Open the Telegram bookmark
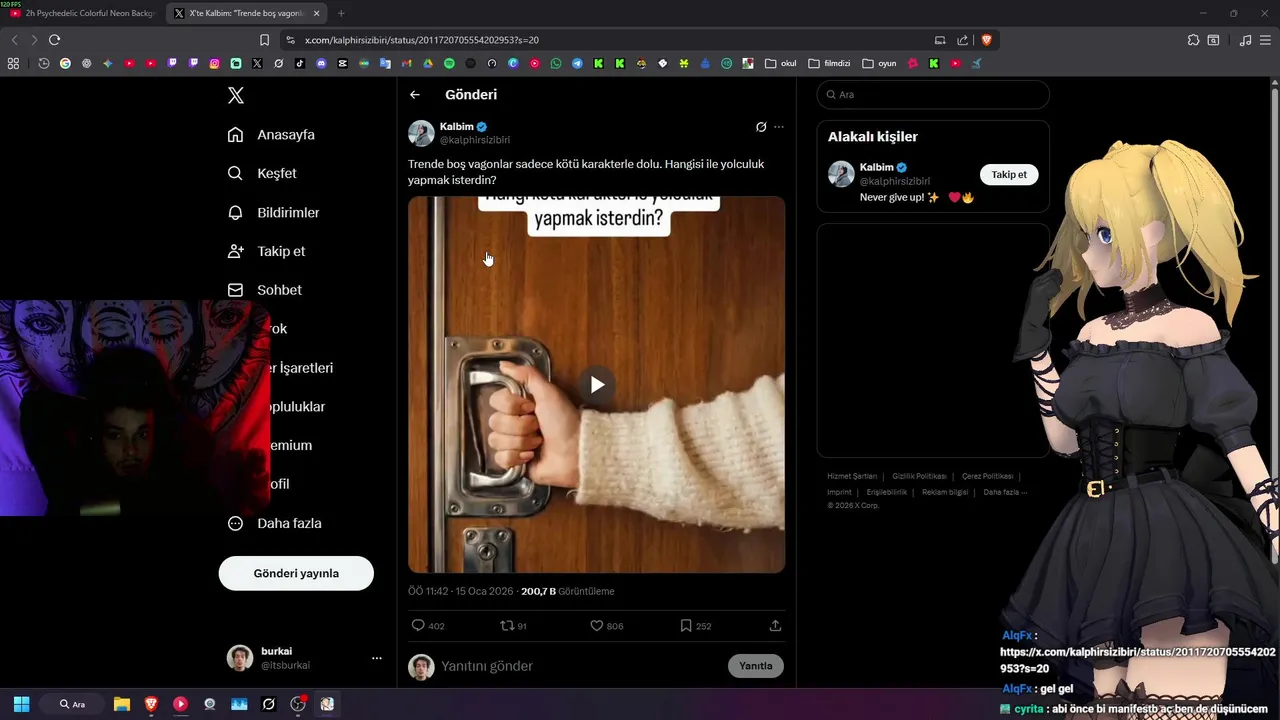Image resolution: width=1280 pixels, height=720 pixels. 577,63
